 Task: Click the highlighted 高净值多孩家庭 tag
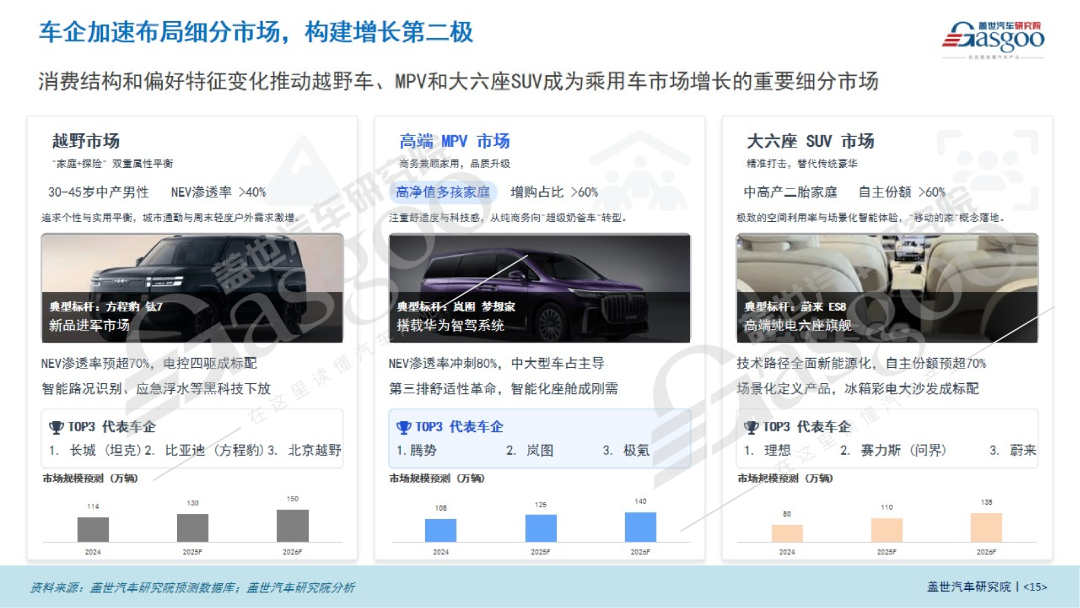click(x=442, y=192)
